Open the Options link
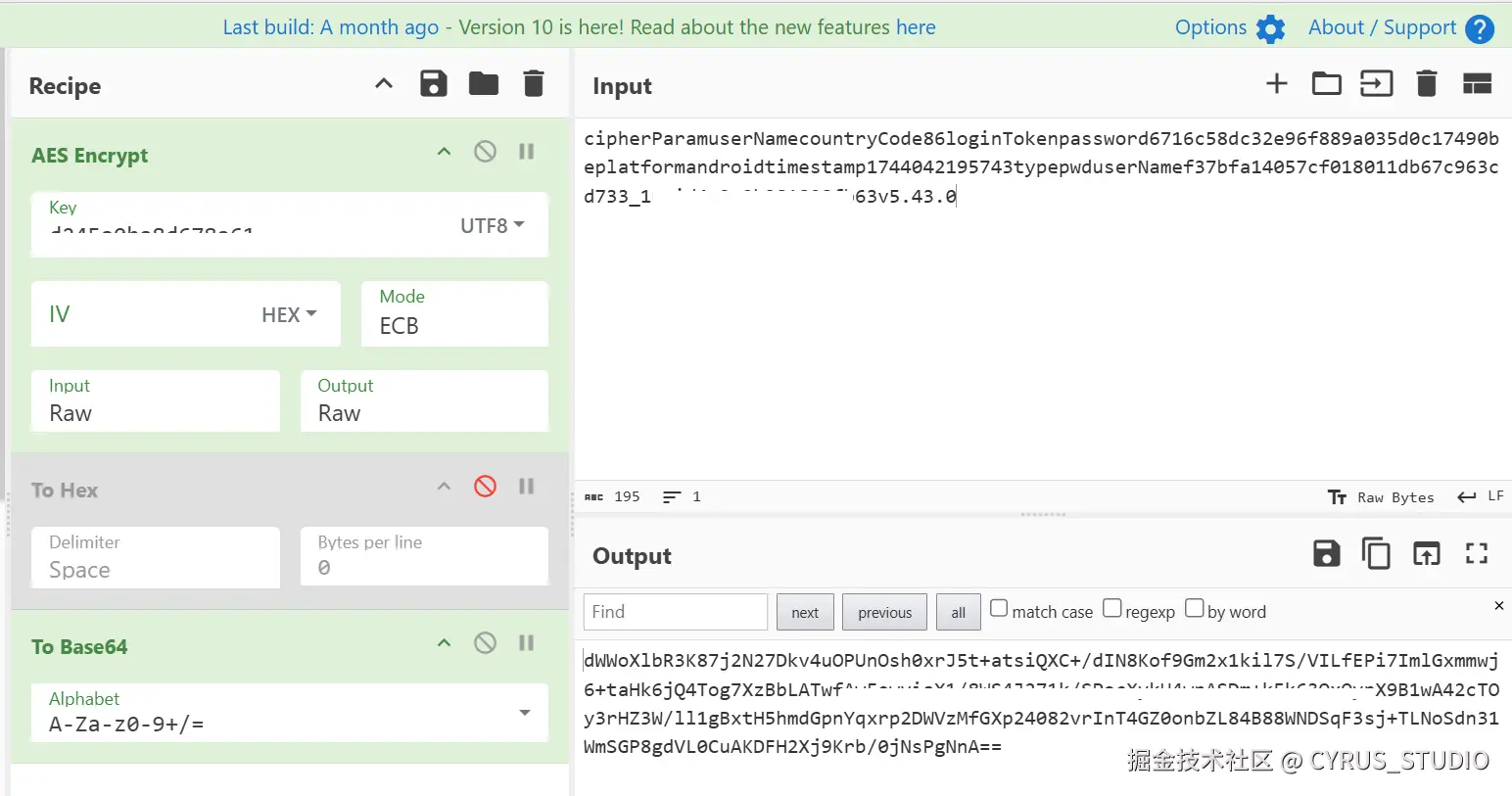Screen dimensions: 1512x796 click(x=1210, y=27)
